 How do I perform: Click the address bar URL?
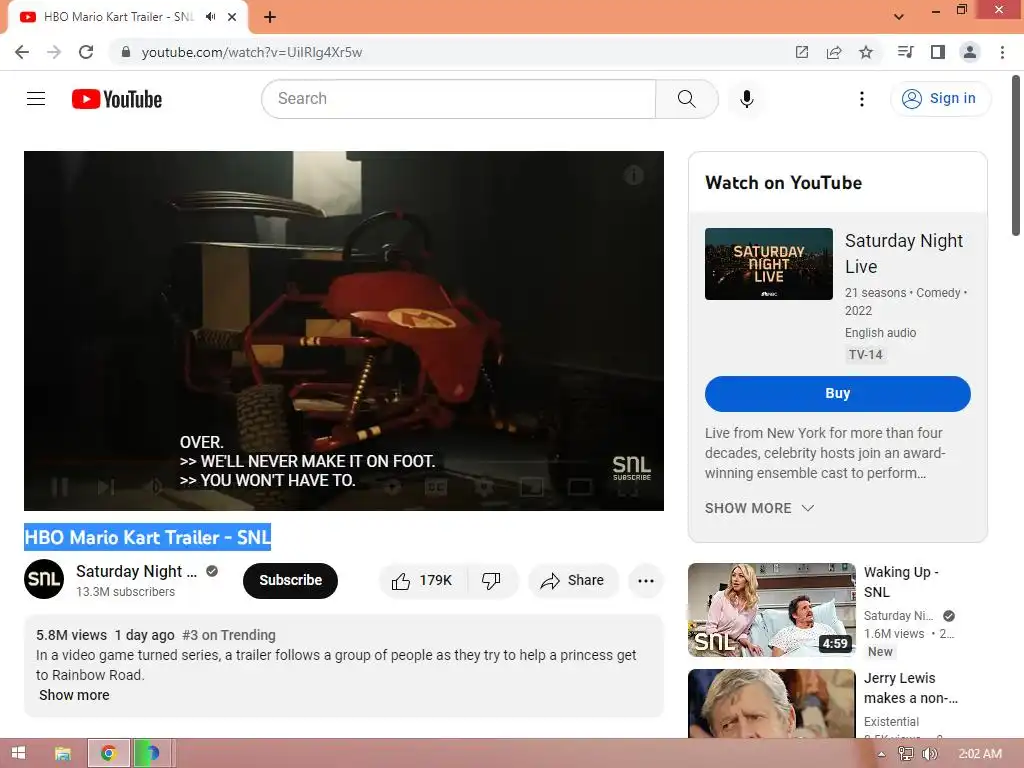(x=251, y=52)
